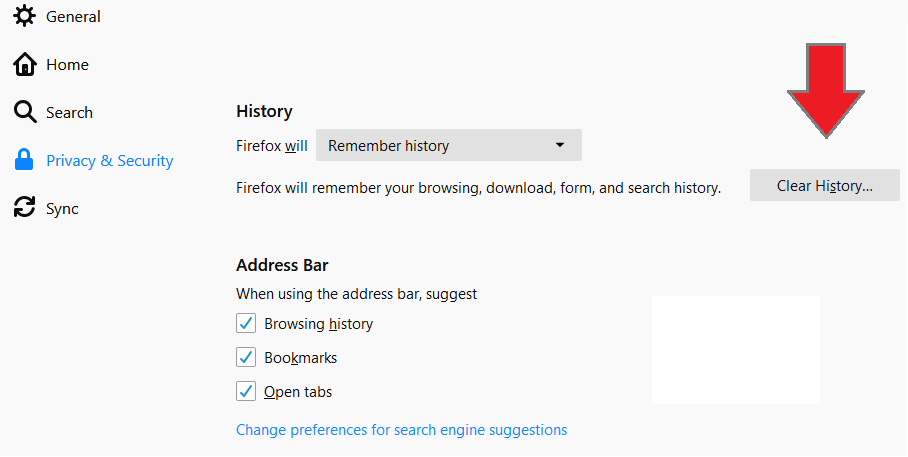Toggle the Bookmarks suggestion checkbox

point(246,357)
